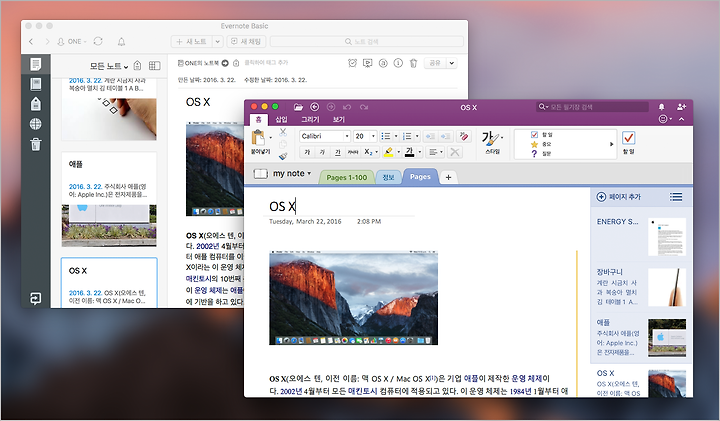This screenshot has width=720, height=421.
Task: Click the OneNote back navigation arrow
Action: [x=315, y=107]
